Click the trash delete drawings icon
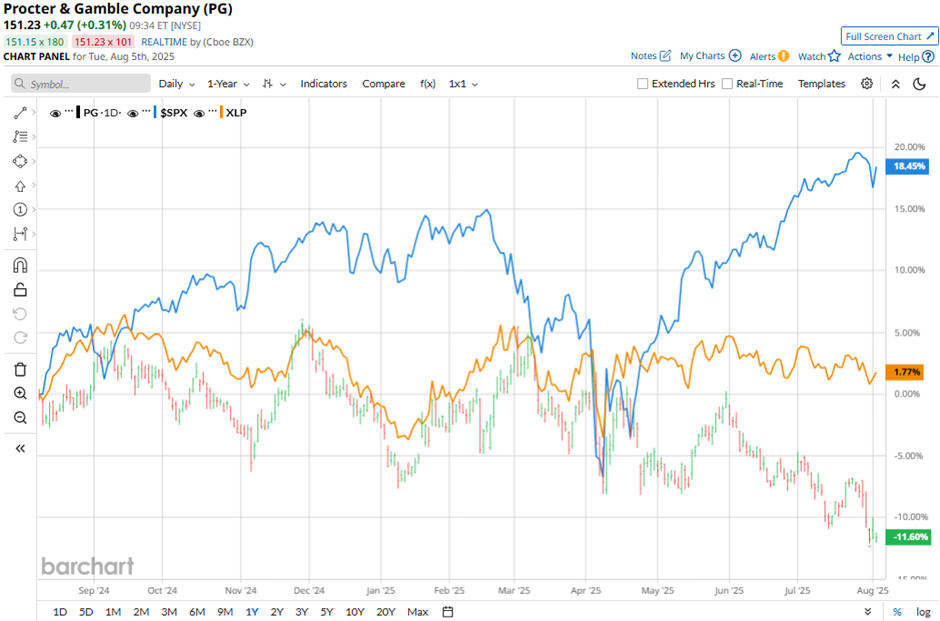The height and width of the screenshot is (621, 940). pyautogui.click(x=20, y=369)
